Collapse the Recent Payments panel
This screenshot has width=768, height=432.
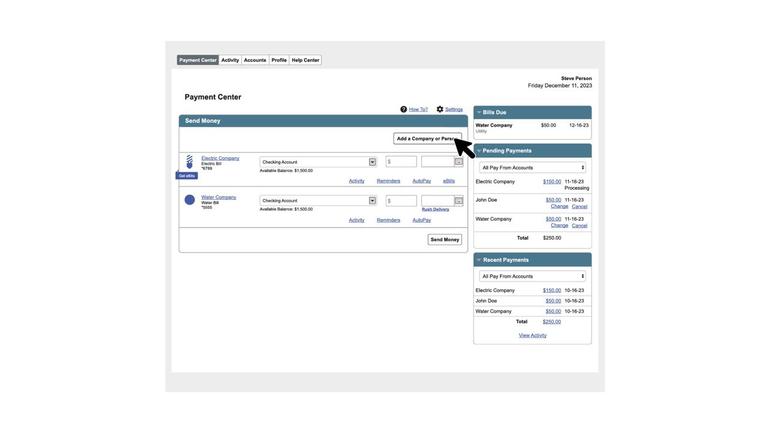(479, 260)
